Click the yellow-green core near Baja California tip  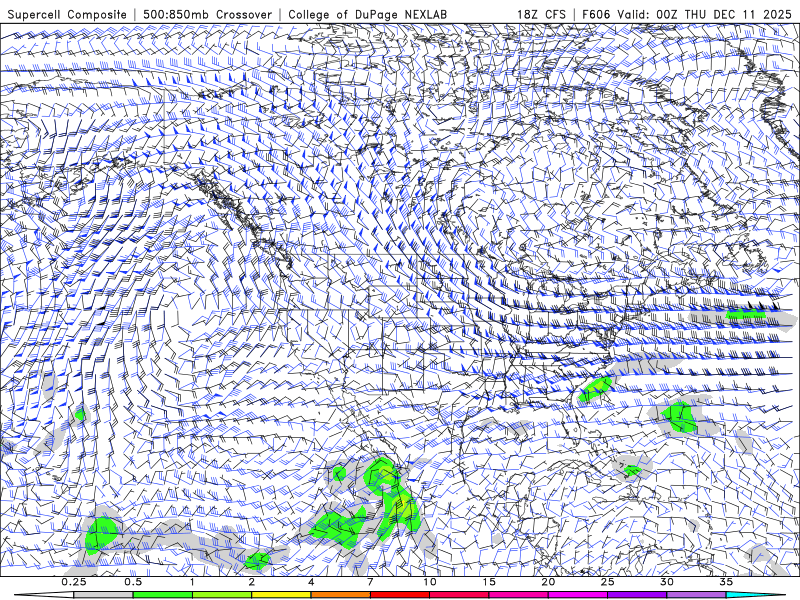point(386,471)
